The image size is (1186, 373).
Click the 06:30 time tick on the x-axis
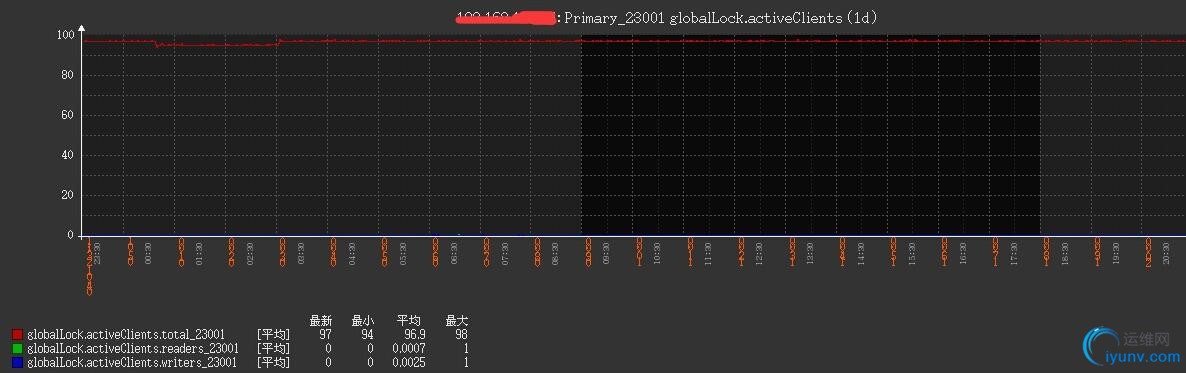[454, 253]
